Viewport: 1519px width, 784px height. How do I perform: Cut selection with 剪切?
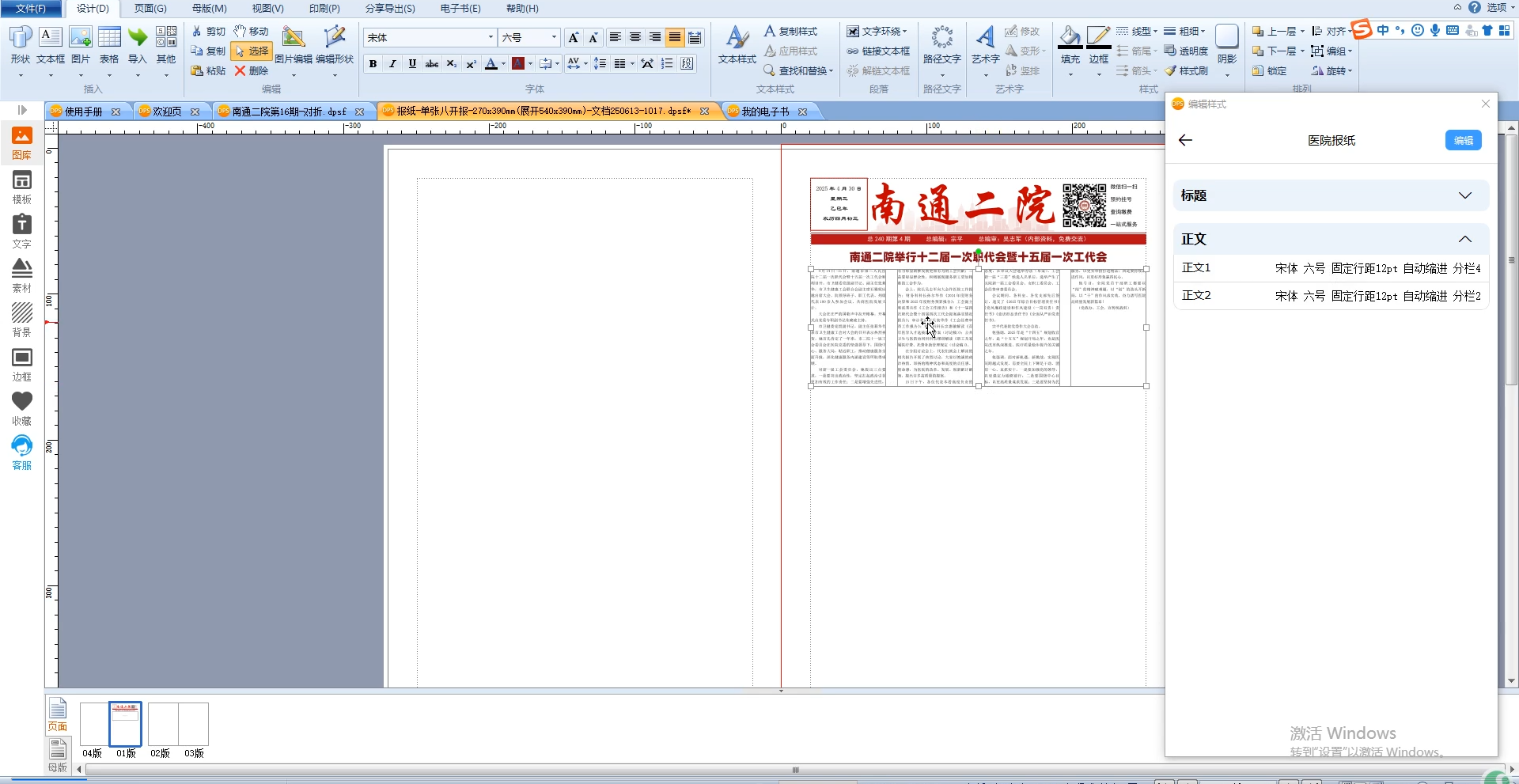click(x=209, y=32)
